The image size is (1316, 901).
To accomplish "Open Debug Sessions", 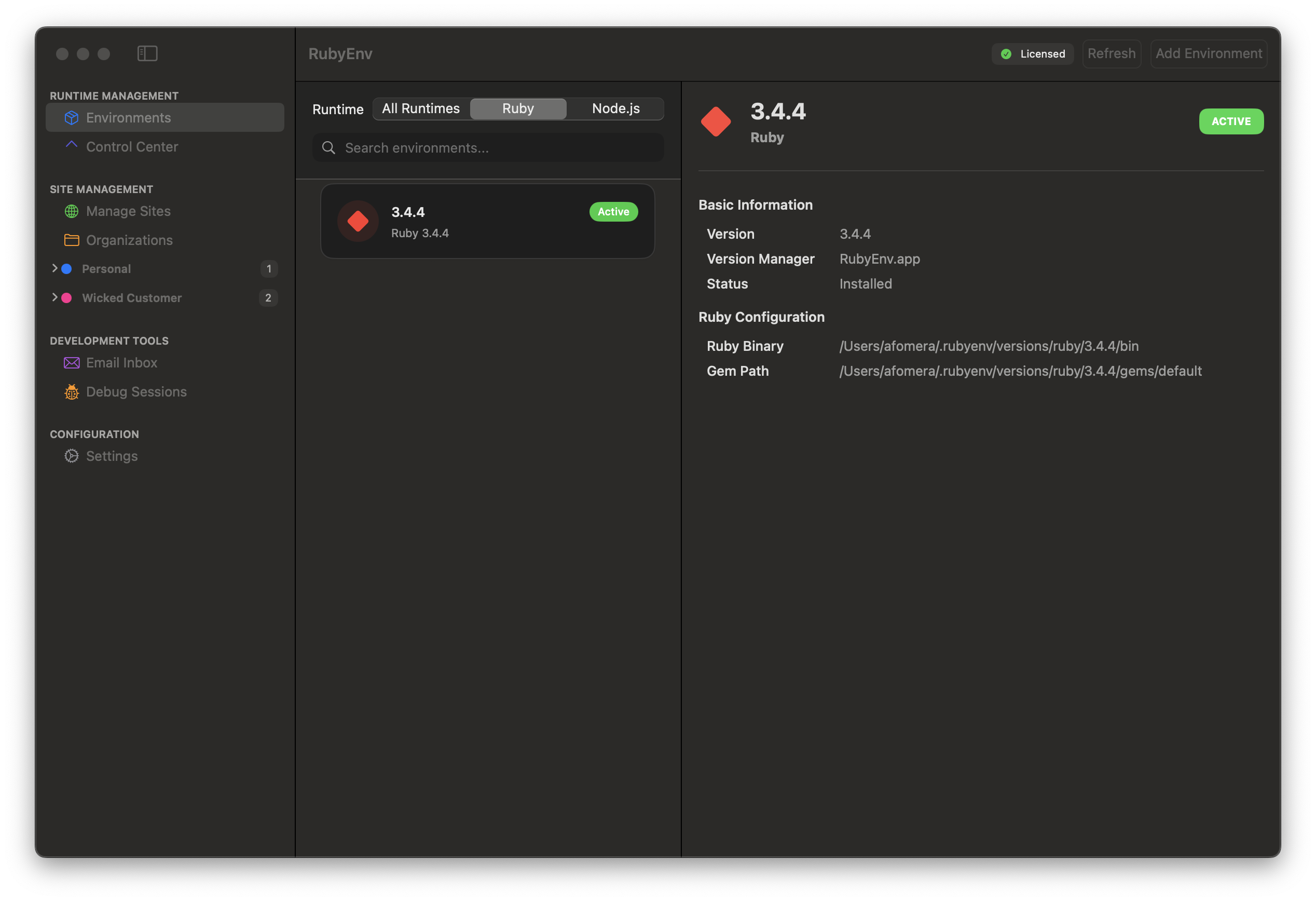I will (165, 392).
